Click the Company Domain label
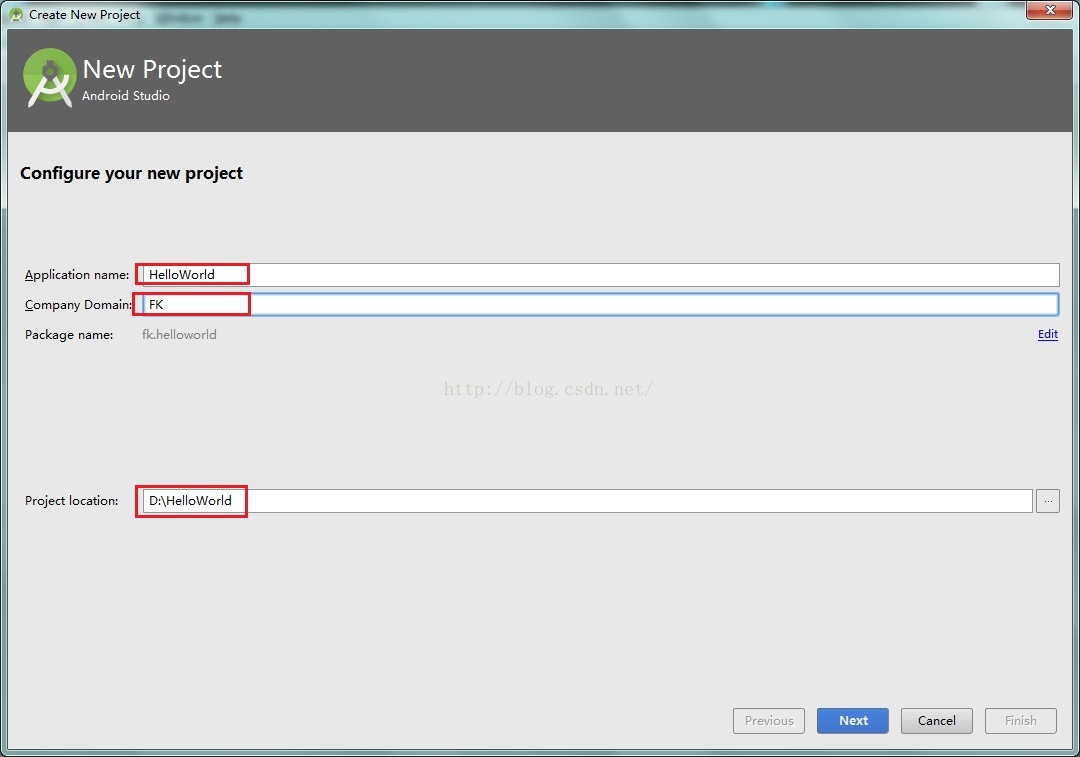The image size is (1080, 757). point(79,304)
